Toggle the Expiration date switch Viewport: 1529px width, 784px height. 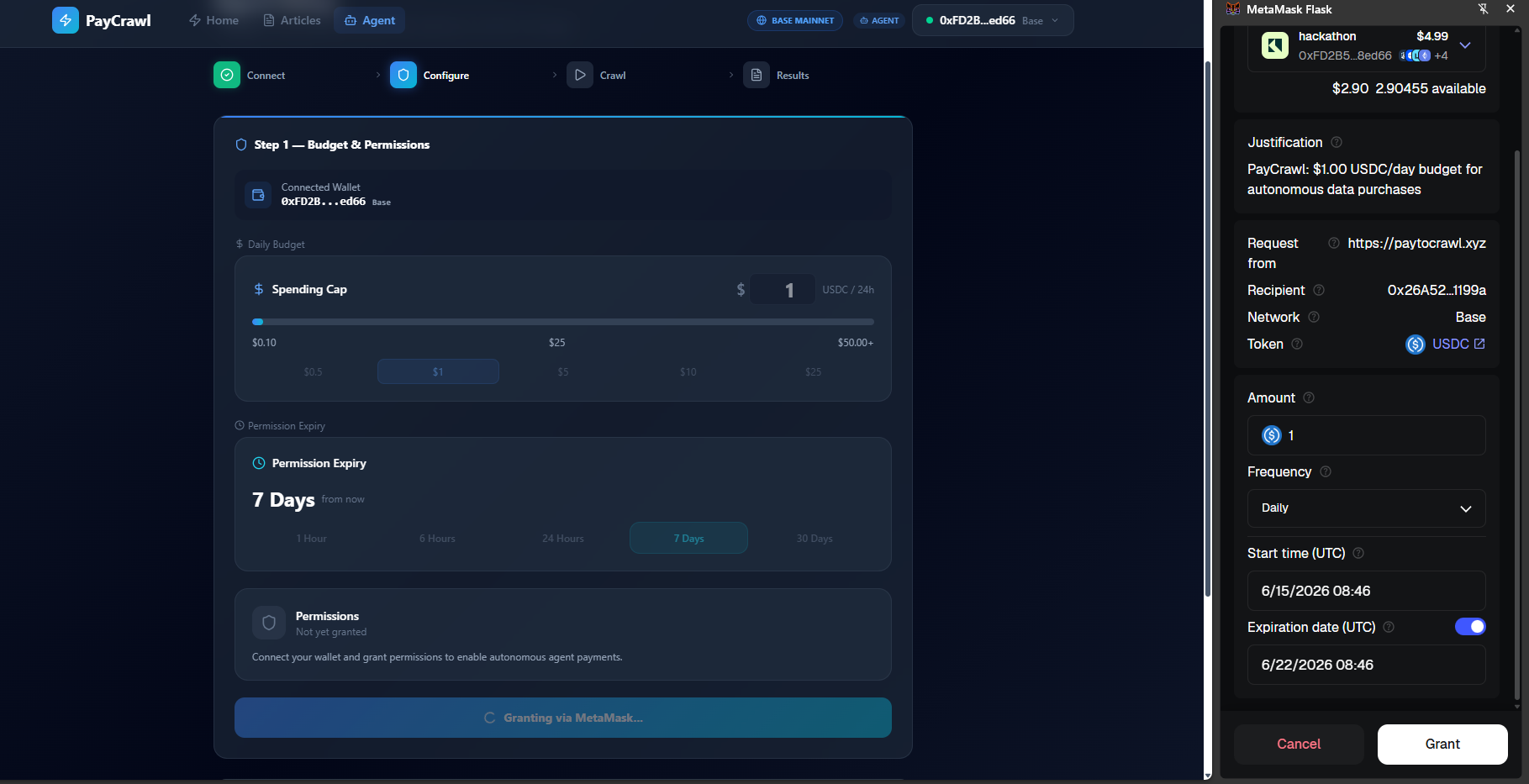coord(1470,627)
